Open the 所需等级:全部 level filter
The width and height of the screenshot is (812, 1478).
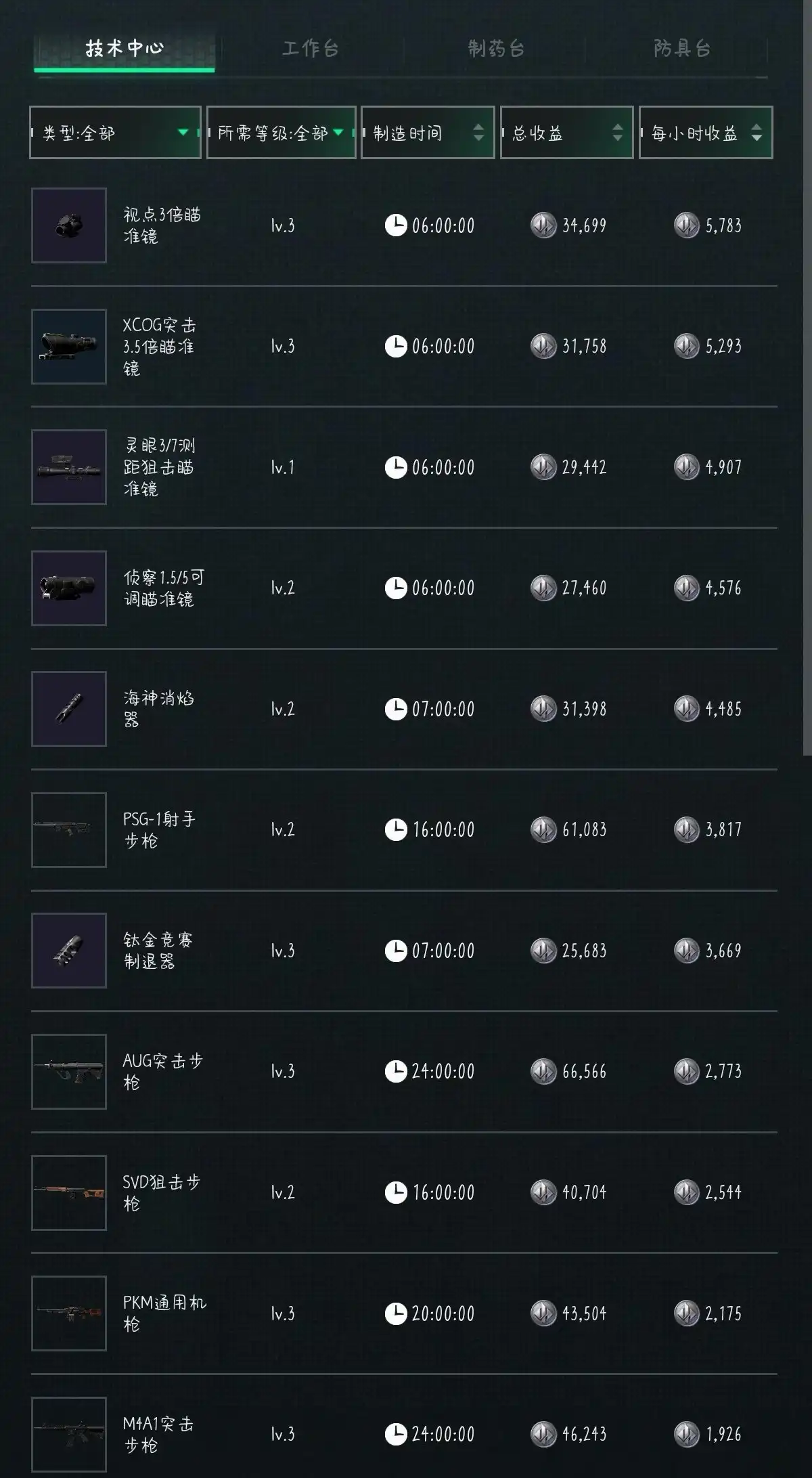(281, 133)
